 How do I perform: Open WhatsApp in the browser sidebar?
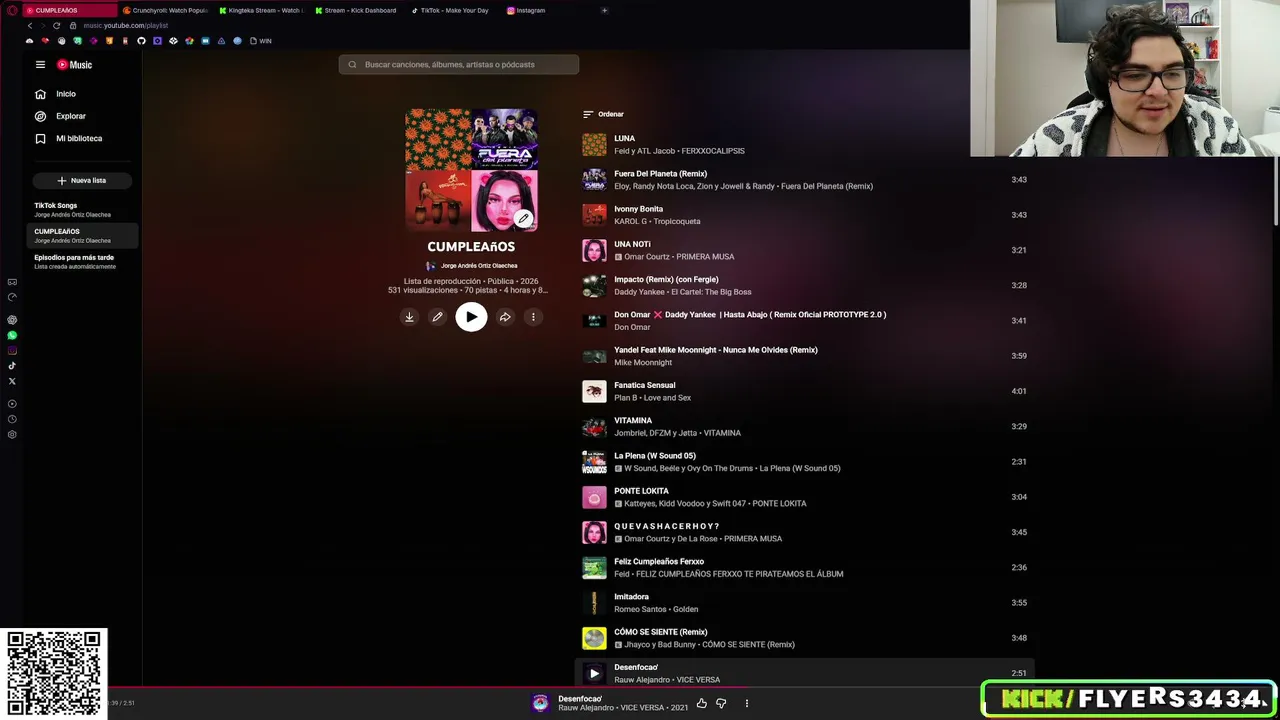click(12, 336)
